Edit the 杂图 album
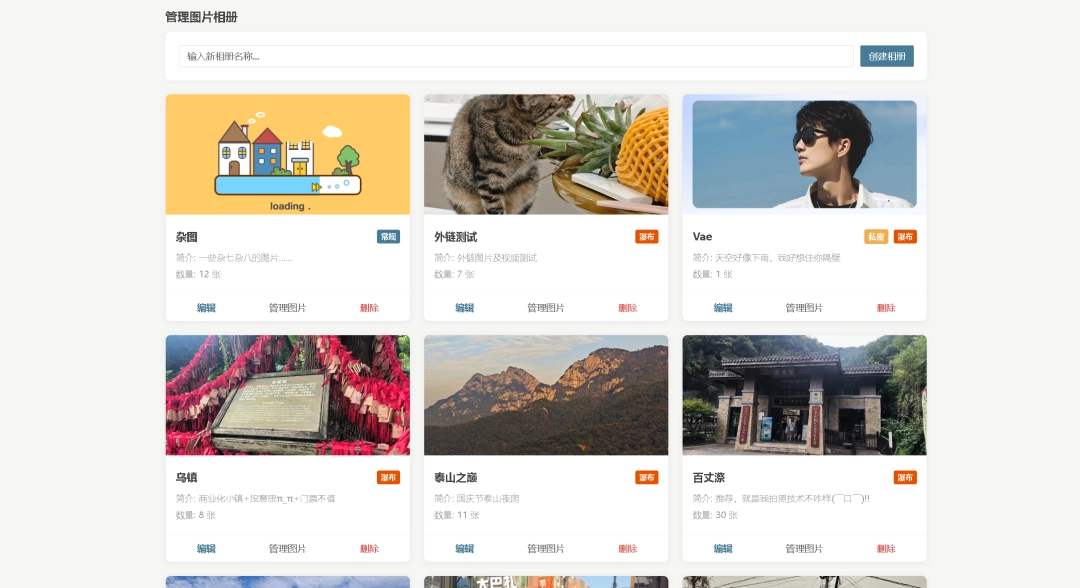This screenshot has height=588, width=1080. (206, 308)
